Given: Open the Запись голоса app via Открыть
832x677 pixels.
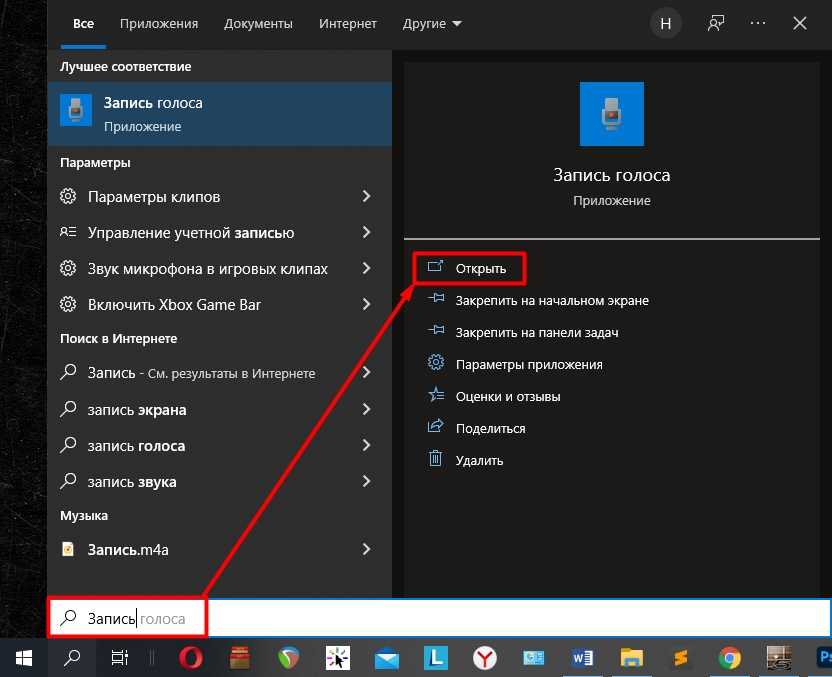Looking at the screenshot, I should point(480,268).
